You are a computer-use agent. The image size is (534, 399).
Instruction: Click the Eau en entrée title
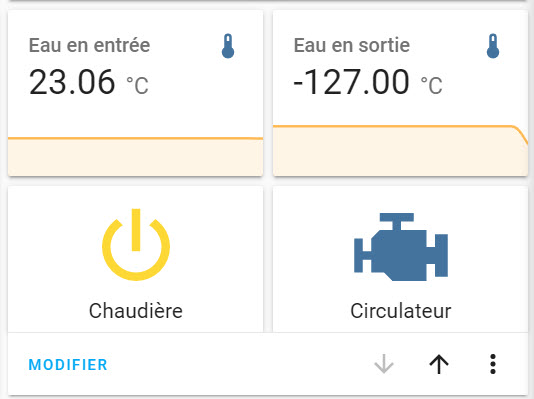coord(89,45)
